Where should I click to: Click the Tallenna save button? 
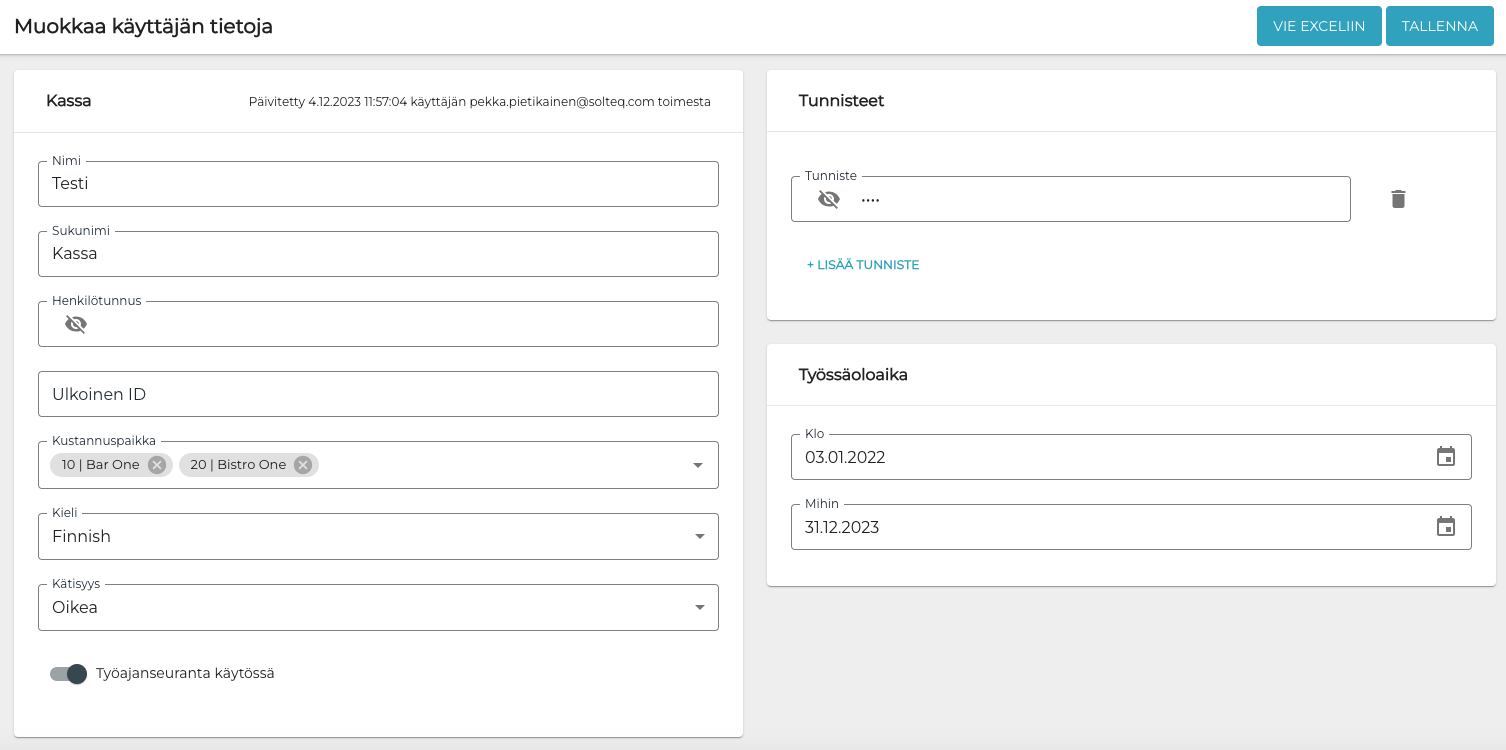(x=1439, y=26)
